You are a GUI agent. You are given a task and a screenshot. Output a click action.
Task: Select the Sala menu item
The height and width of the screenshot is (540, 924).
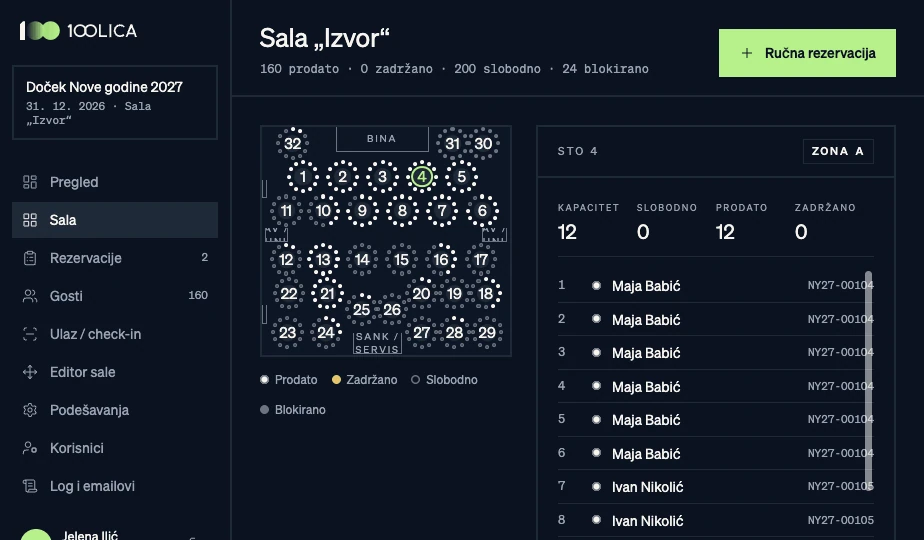pyautogui.click(x=115, y=220)
